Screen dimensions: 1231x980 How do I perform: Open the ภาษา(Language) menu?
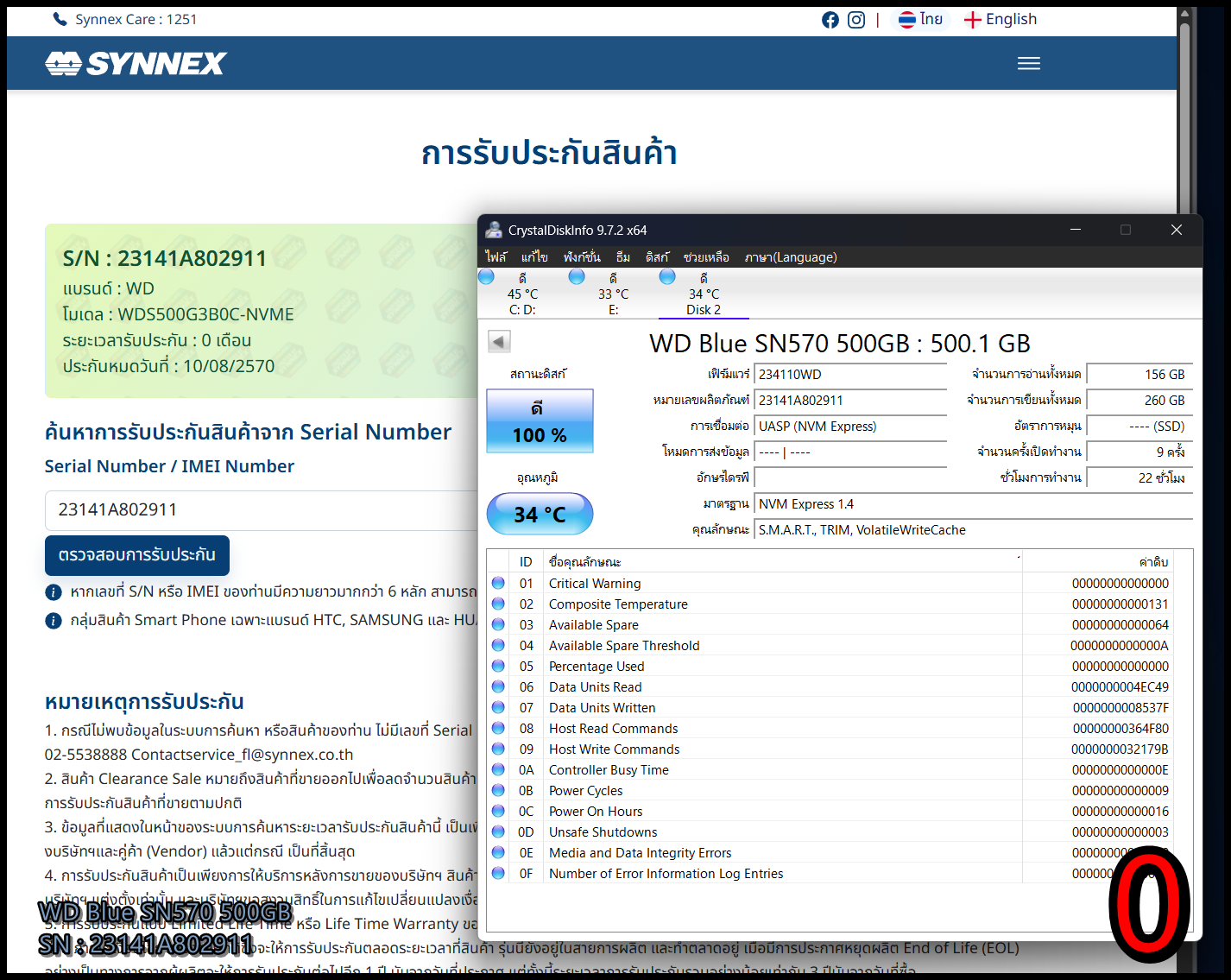coord(790,257)
